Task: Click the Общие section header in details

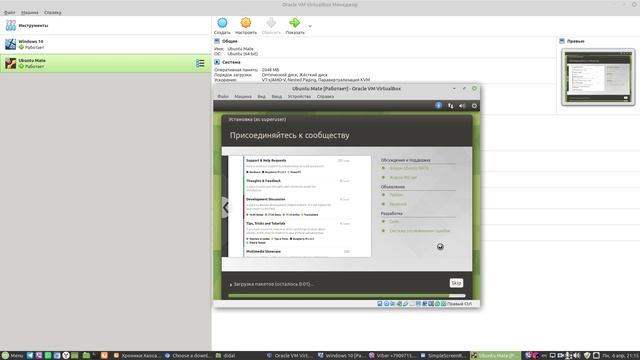Action: (x=229, y=41)
